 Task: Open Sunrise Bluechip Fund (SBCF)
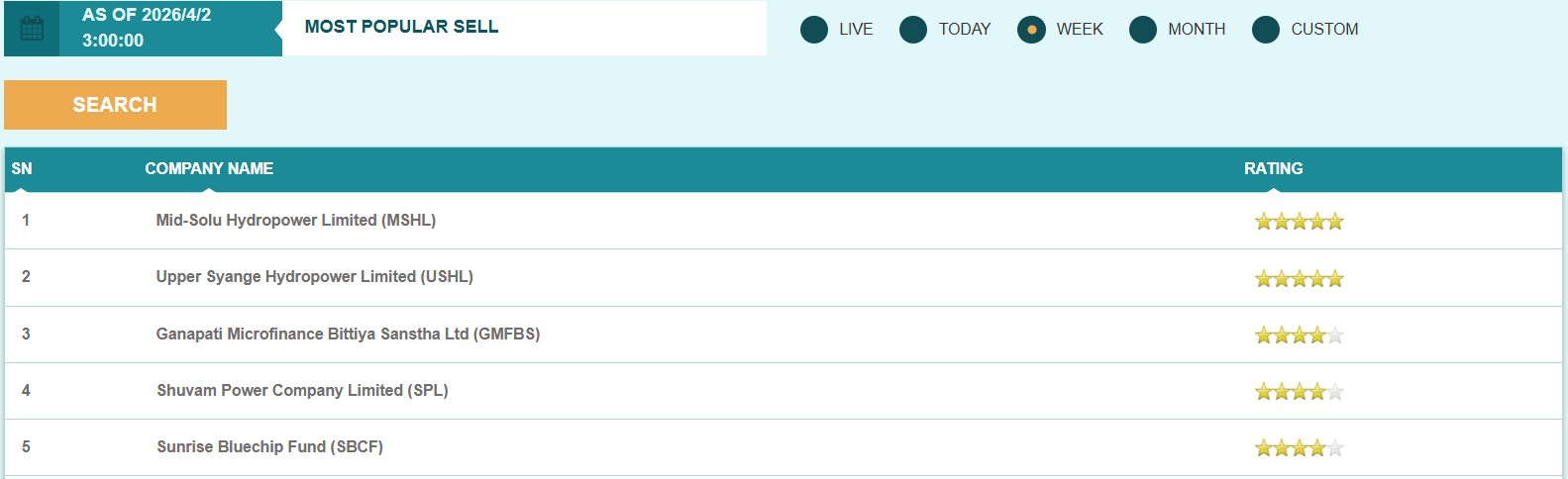click(269, 447)
